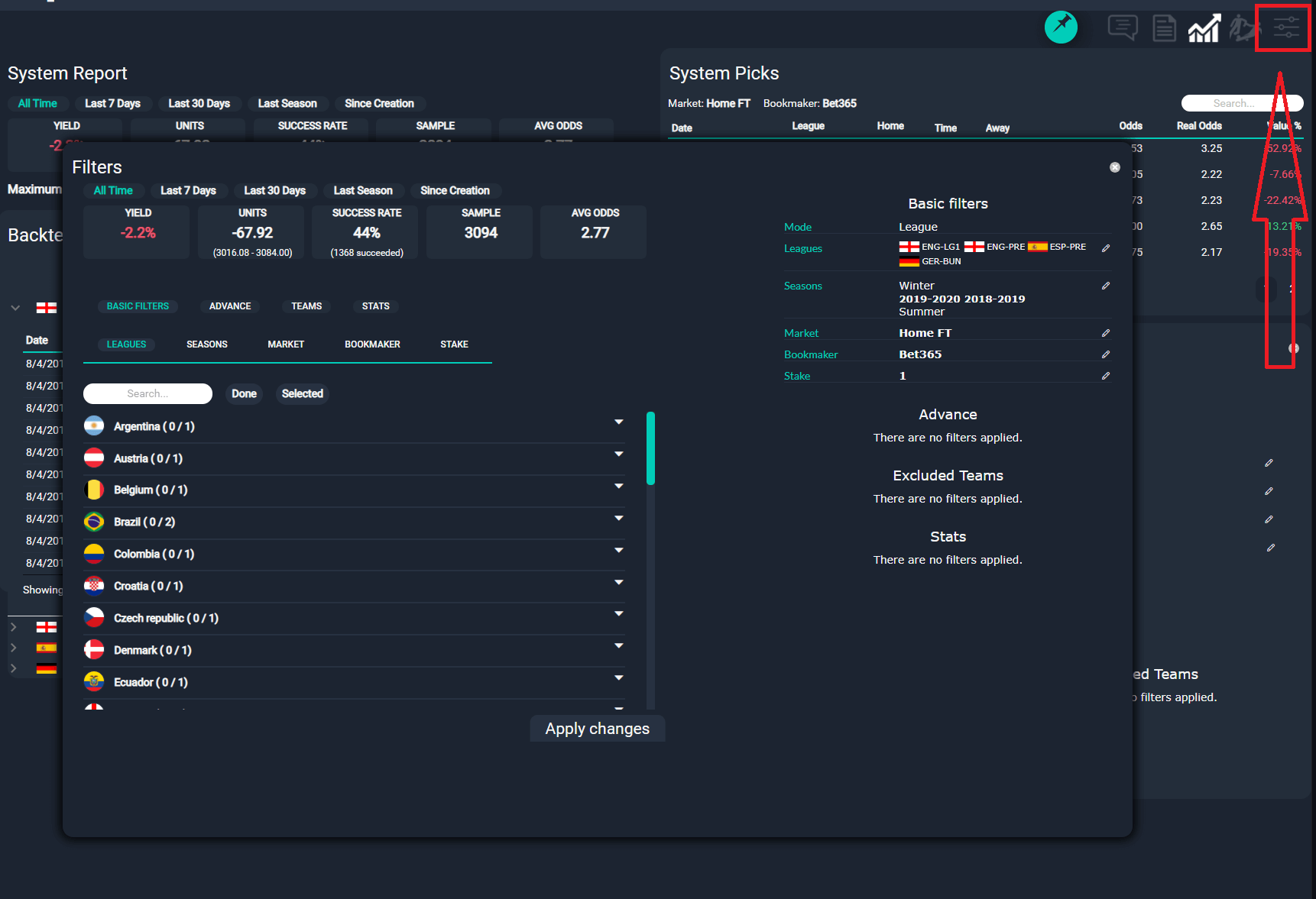Expand the Brazil leagues list

pyautogui.click(x=619, y=518)
